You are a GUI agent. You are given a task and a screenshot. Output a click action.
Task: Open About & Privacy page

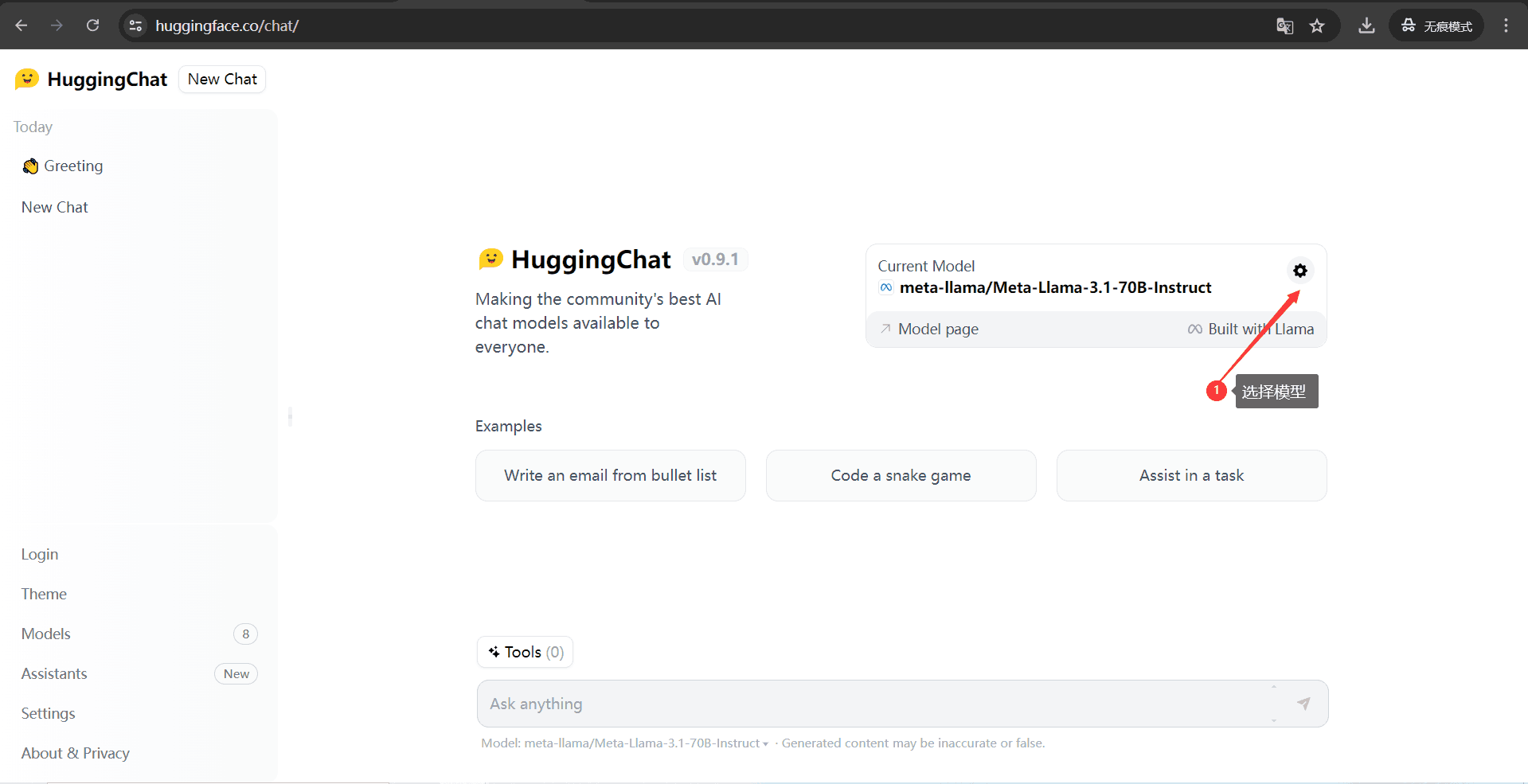pos(76,753)
